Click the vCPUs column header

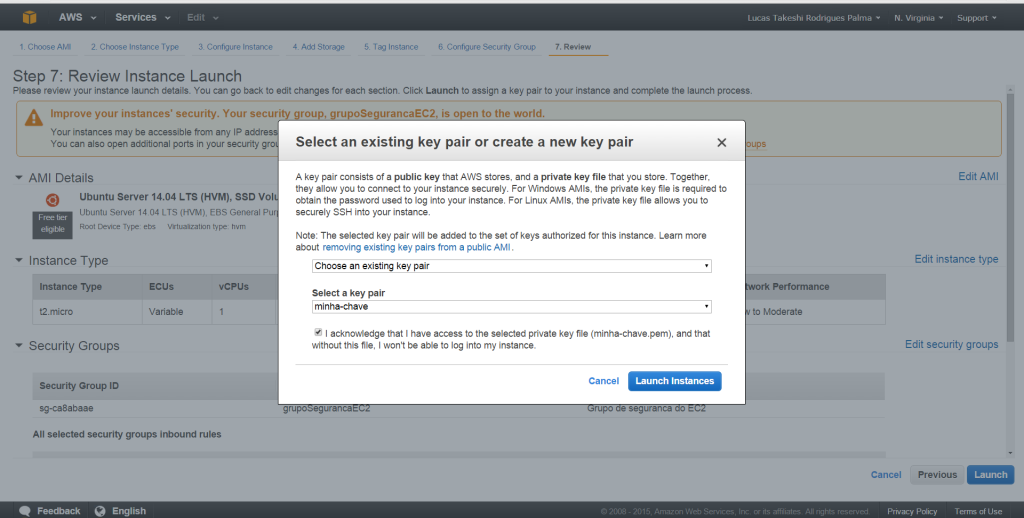pos(233,286)
